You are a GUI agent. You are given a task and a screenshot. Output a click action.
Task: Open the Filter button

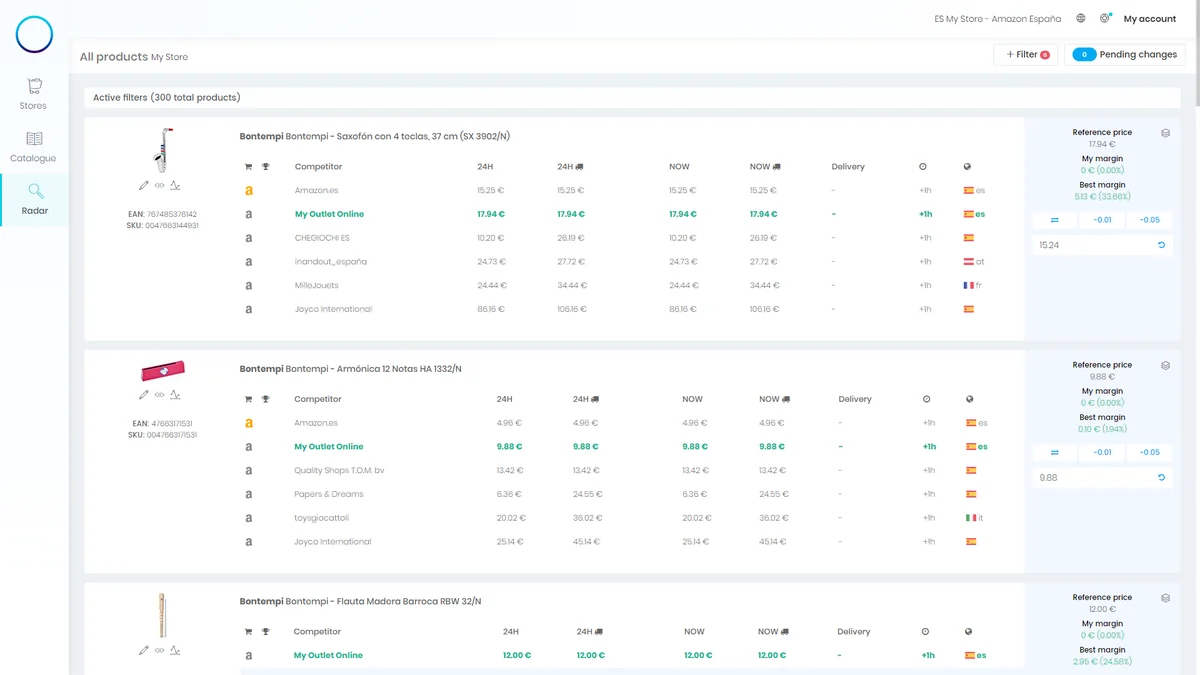1026,55
